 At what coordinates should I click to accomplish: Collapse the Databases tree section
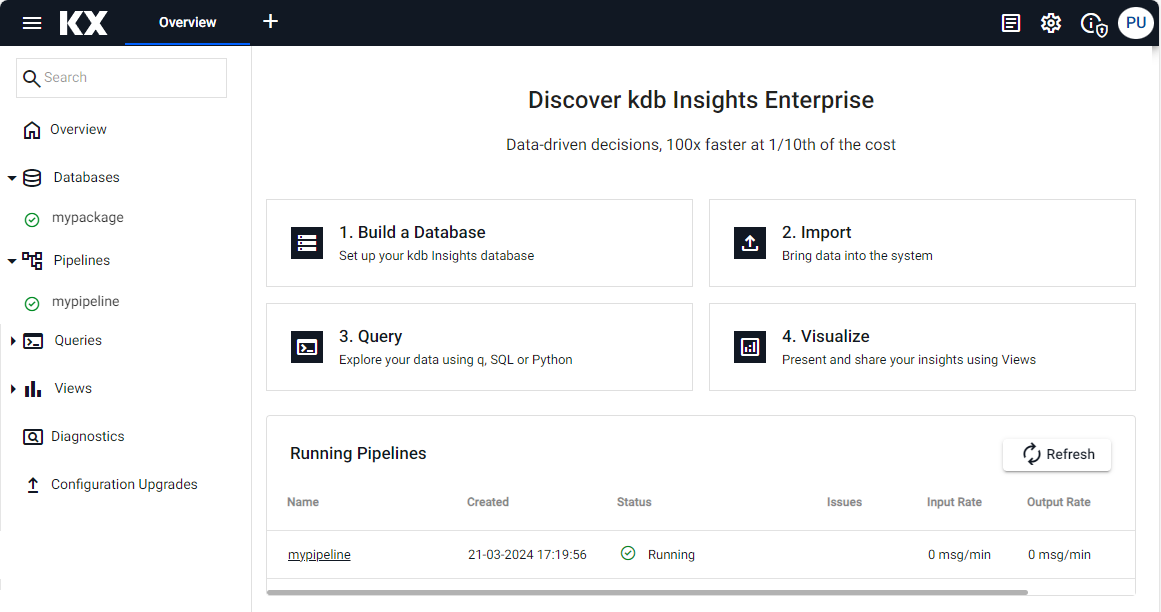[x=12, y=178]
